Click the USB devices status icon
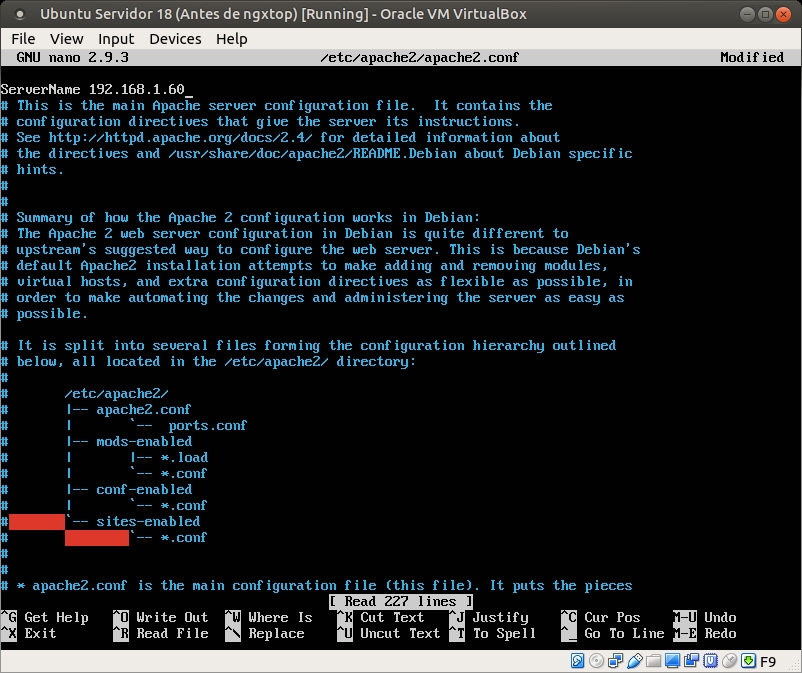 point(634,661)
